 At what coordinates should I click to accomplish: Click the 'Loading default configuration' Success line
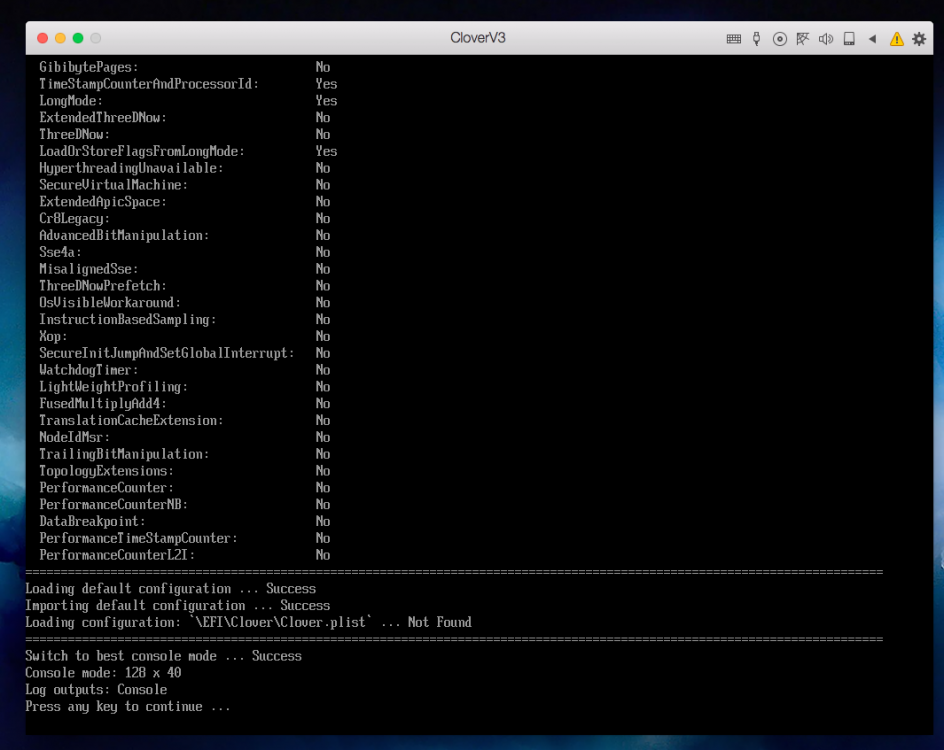click(x=170, y=588)
